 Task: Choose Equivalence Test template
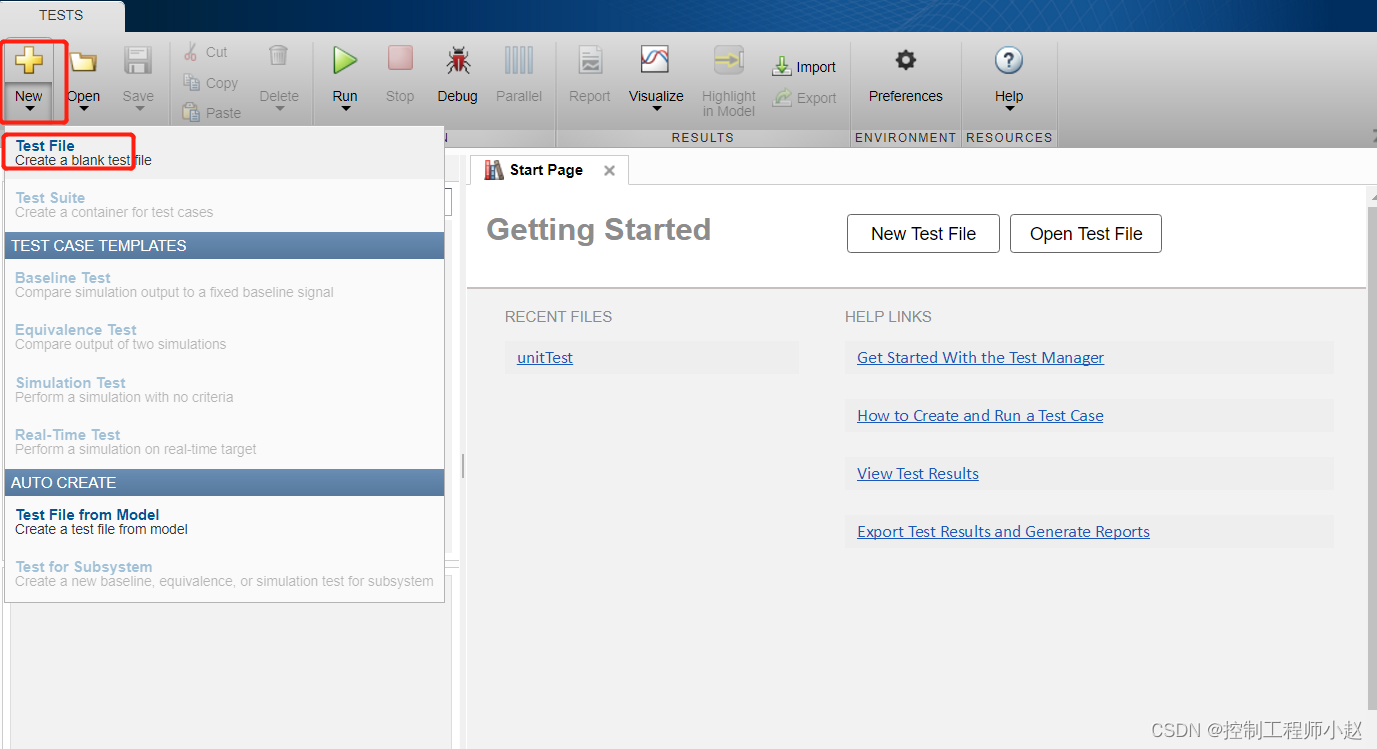[x=224, y=337]
